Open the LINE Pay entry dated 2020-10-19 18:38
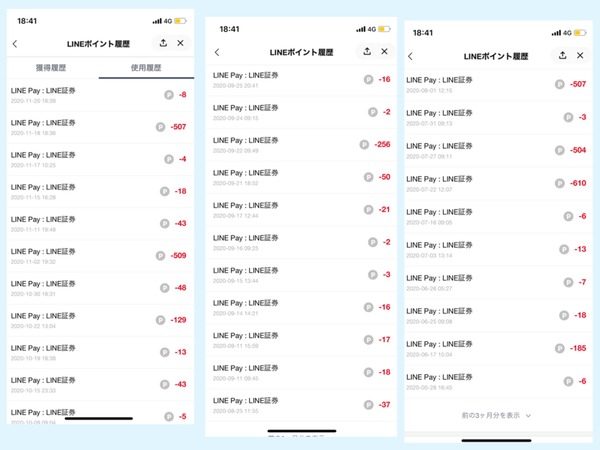 tap(100, 352)
